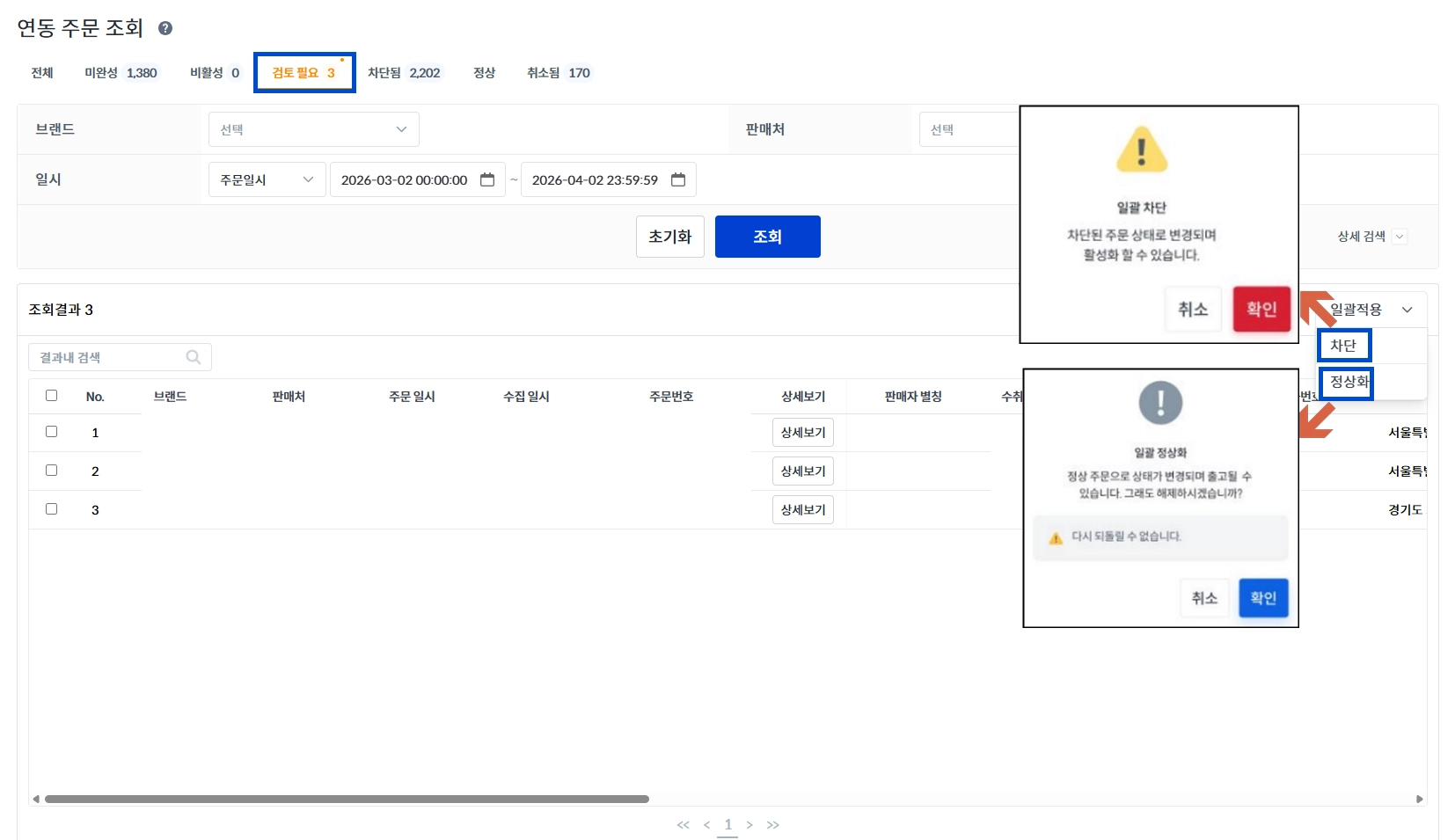
Task: Open the 정상 tab
Action: click(x=485, y=73)
